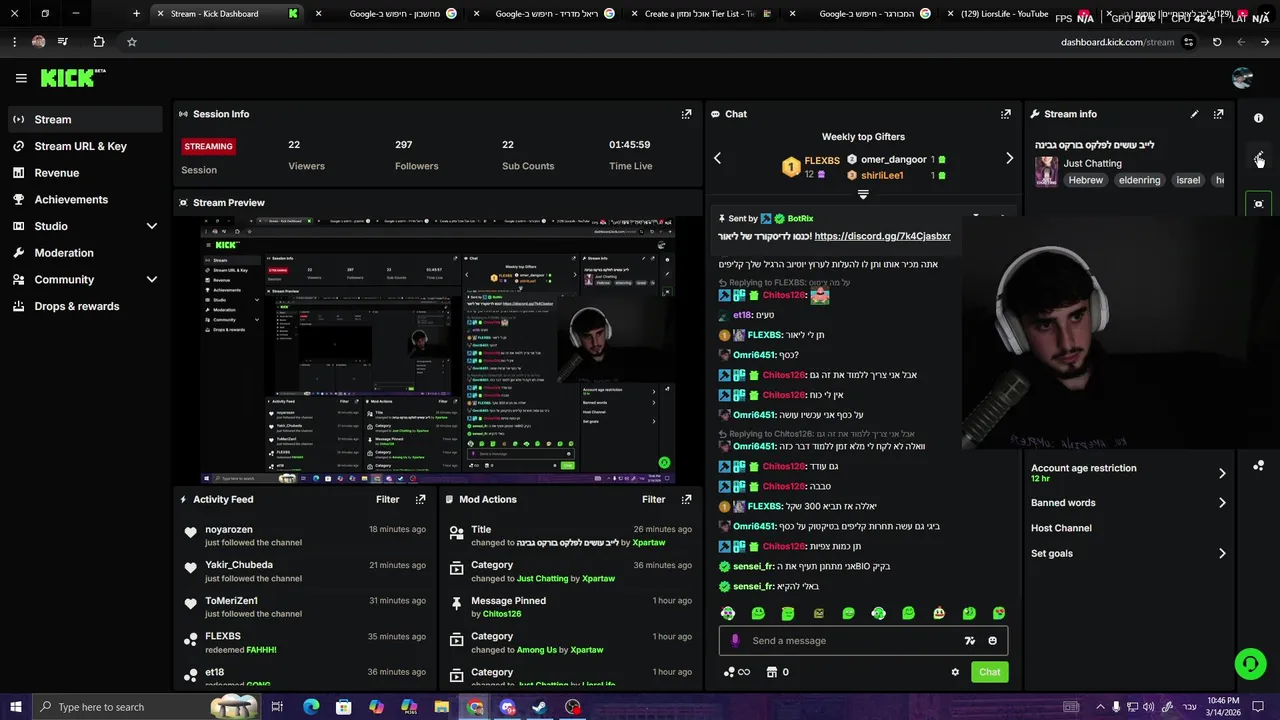Open the chat shop icon showing 0

777,672
